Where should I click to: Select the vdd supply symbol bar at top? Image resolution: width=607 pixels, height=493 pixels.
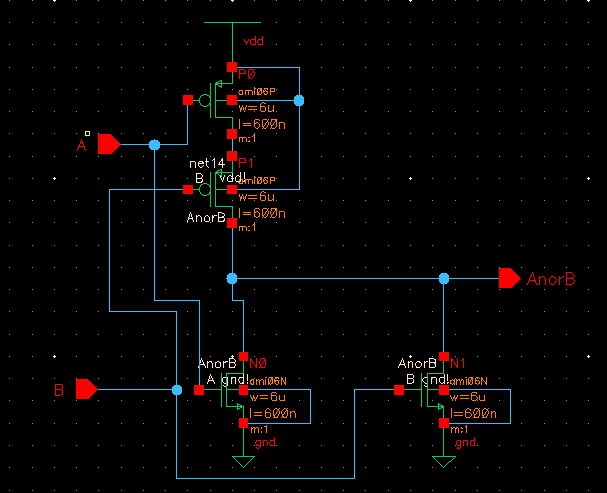pos(232,22)
